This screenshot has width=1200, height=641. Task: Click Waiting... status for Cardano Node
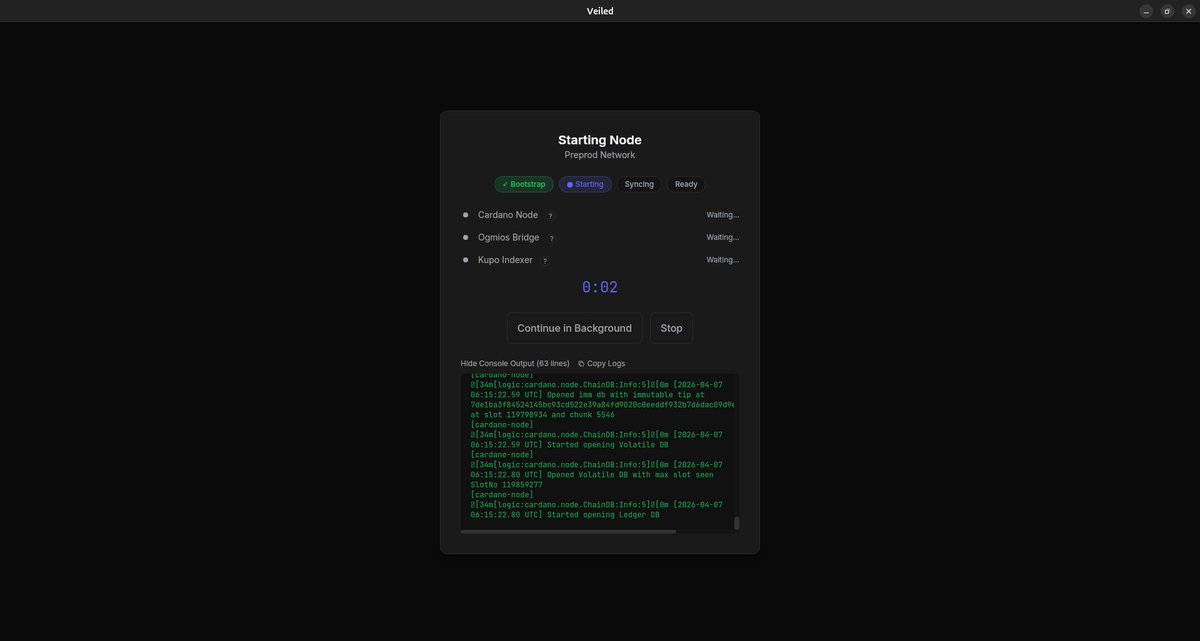[x=723, y=215]
